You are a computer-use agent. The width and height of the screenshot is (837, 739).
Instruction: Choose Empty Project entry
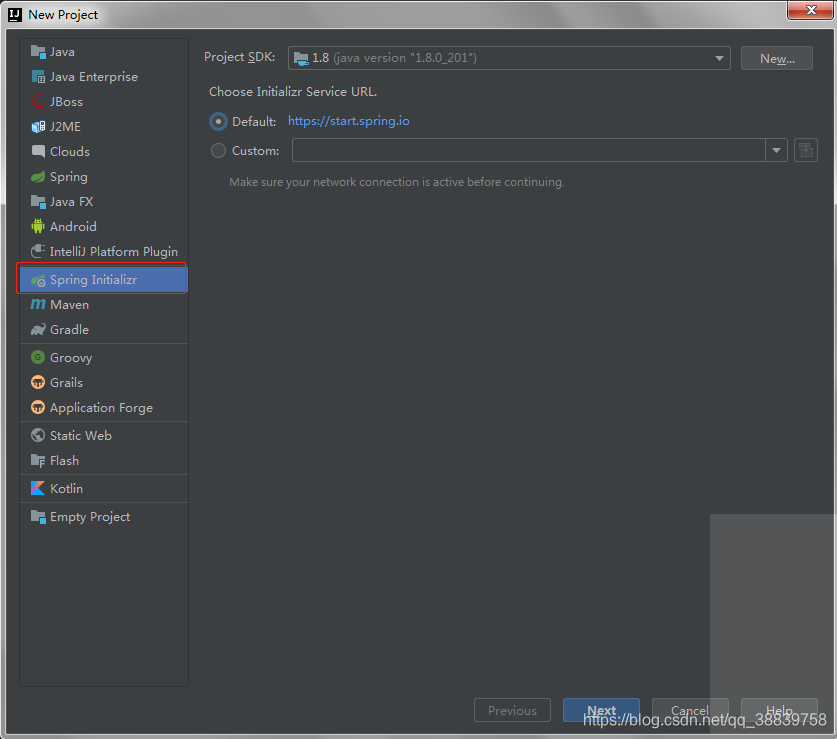(90, 517)
